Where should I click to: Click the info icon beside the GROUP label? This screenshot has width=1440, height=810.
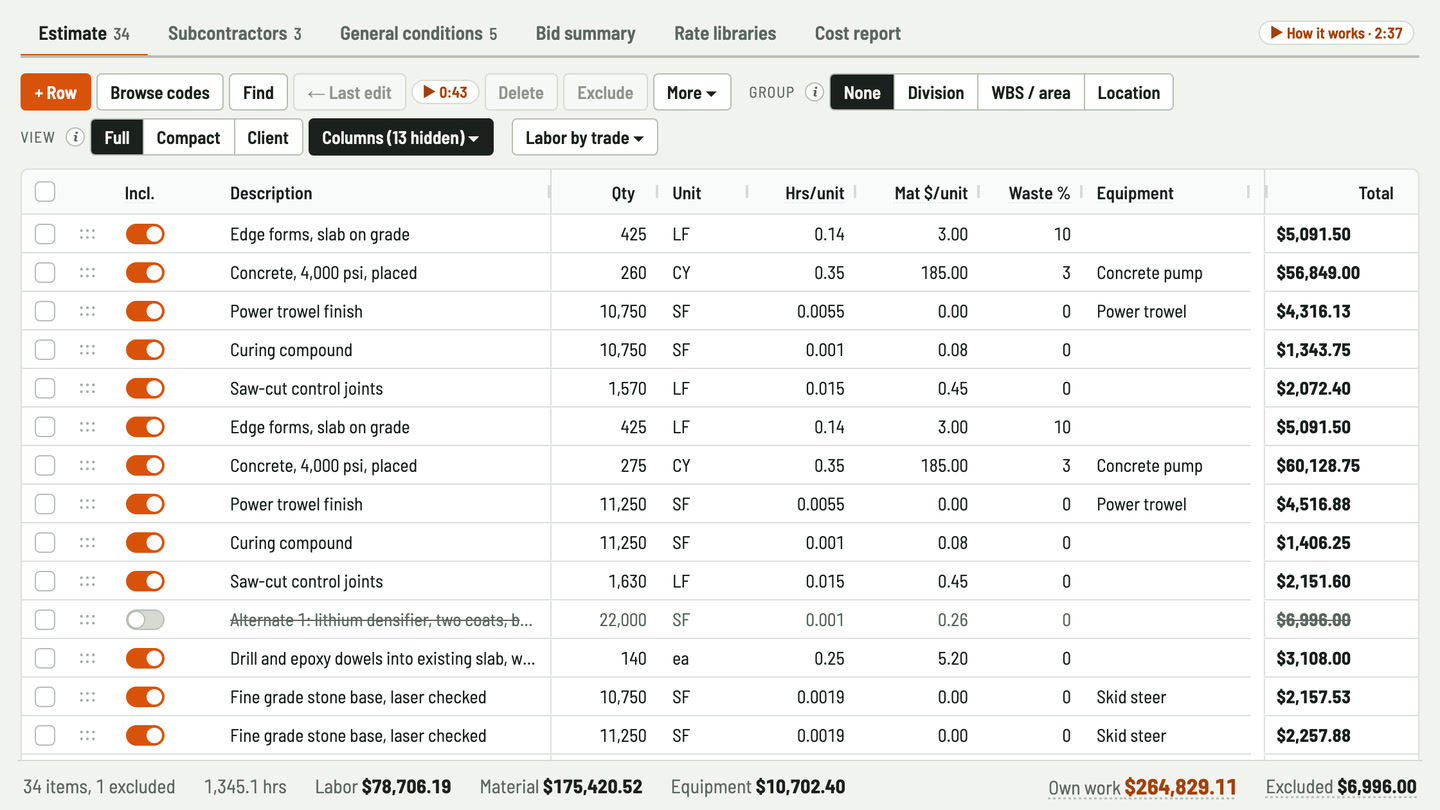pos(815,92)
